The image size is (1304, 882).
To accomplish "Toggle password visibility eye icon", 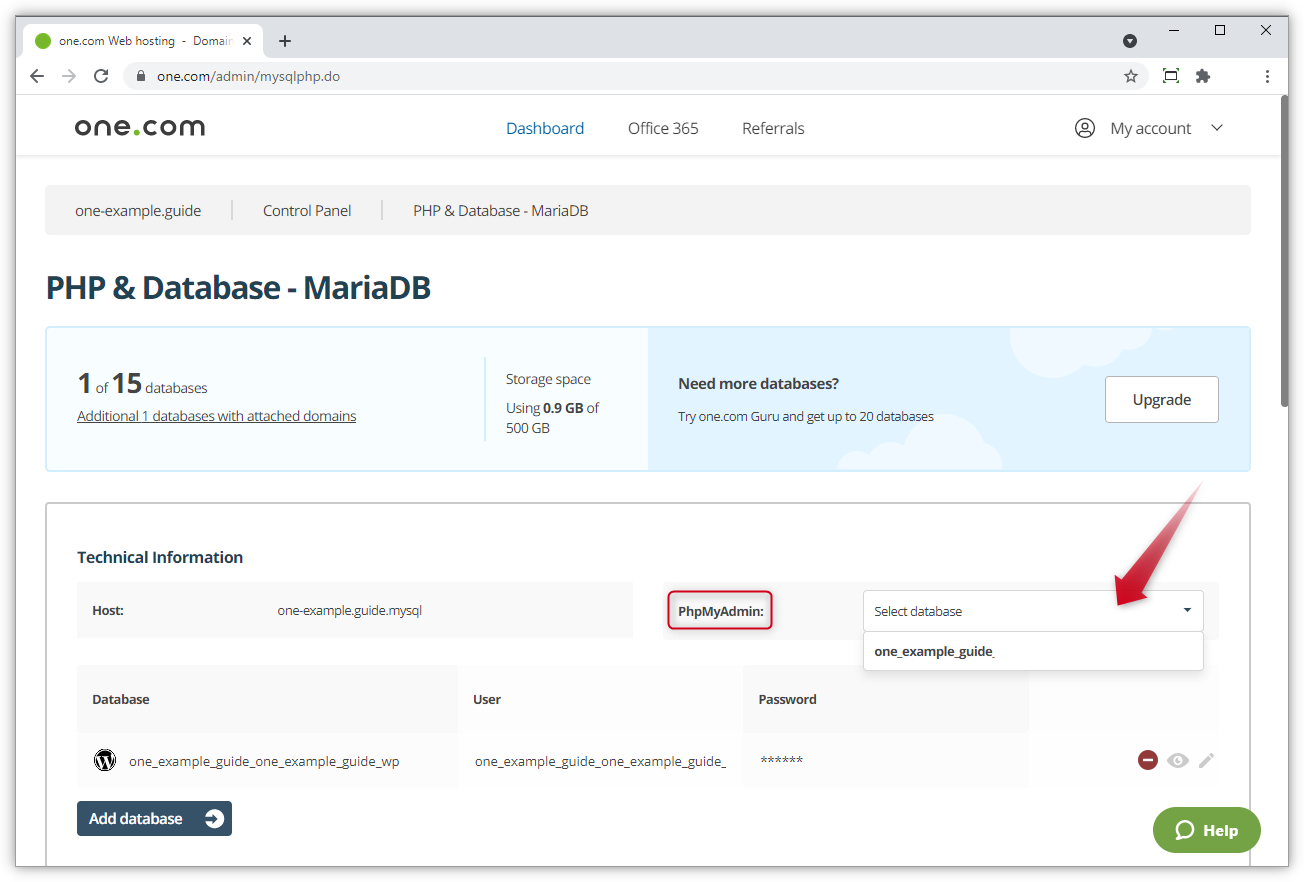I will click(1177, 760).
